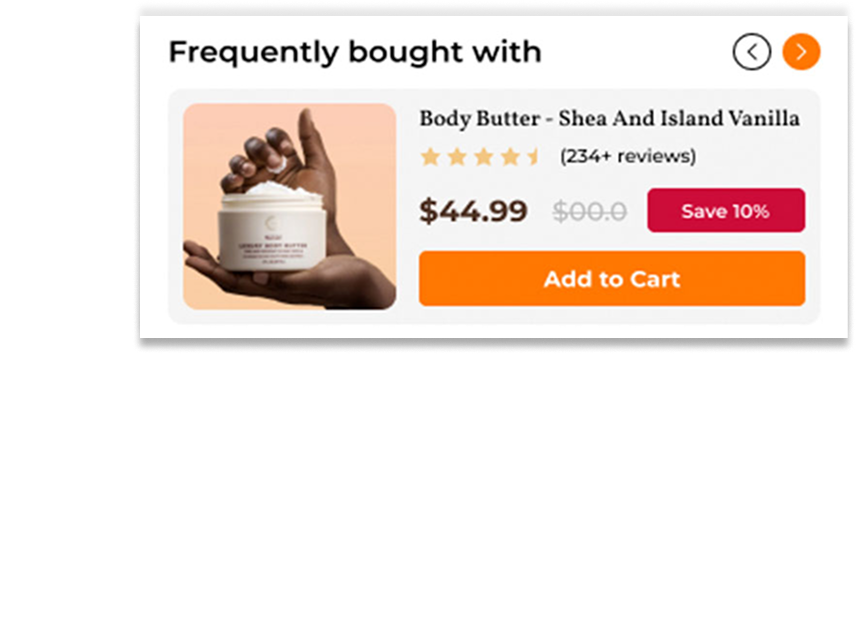Click the Frequently bought with heading
This screenshot has width=856, height=620.
pos(355,52)
